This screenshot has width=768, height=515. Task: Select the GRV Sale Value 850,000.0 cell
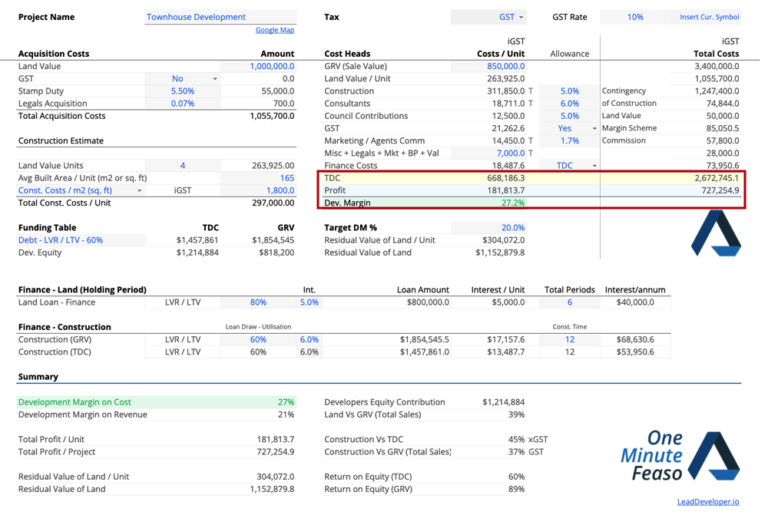click(489, 66)
